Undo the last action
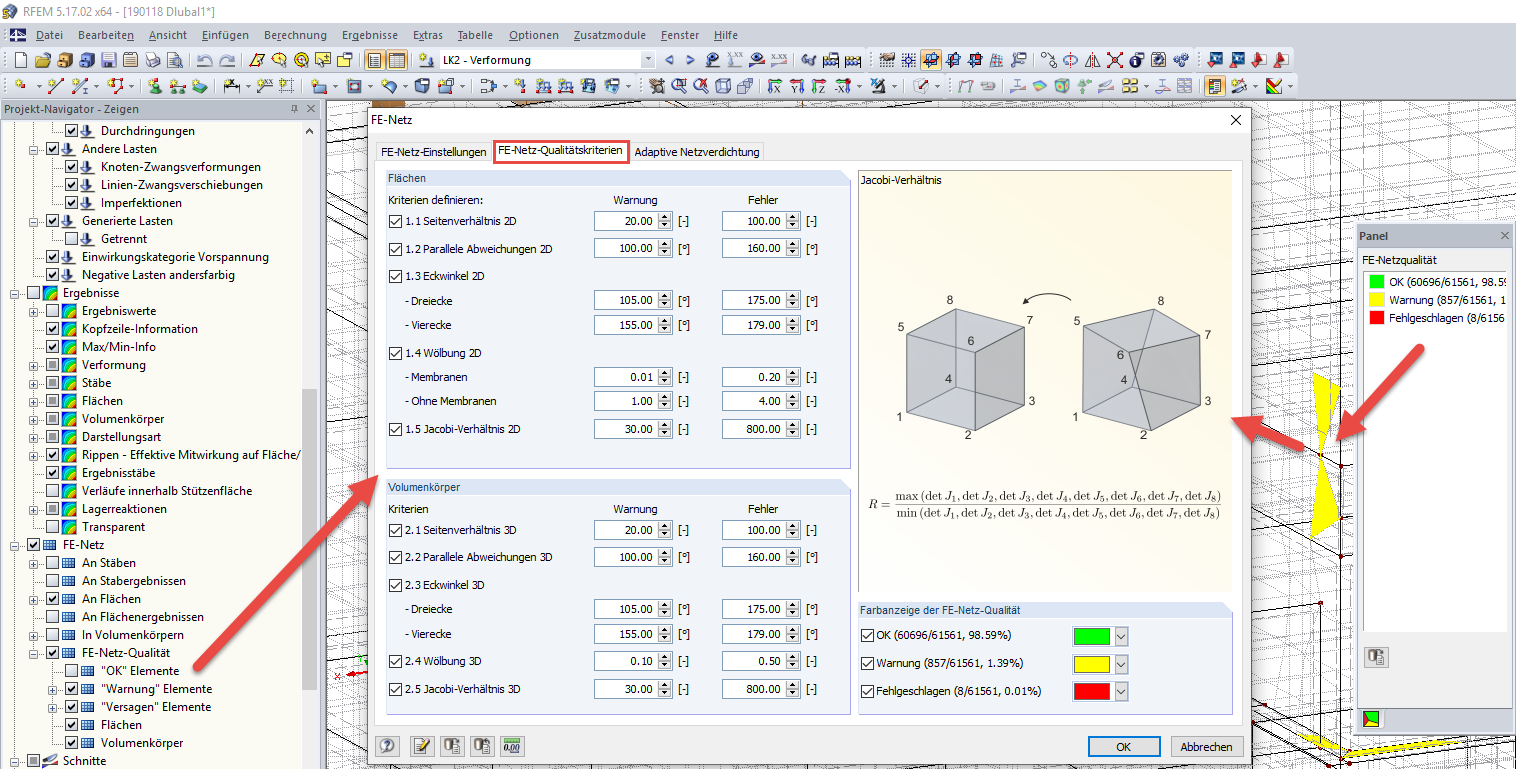 pyautogui.click(x=205, y=60)
